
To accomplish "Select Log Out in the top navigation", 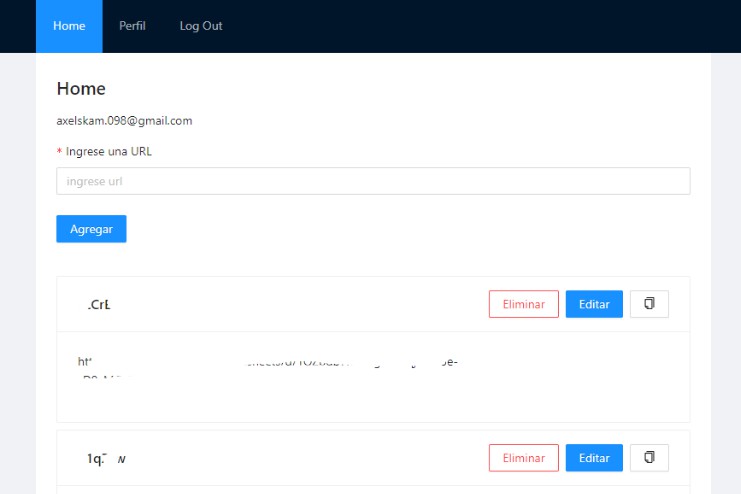I will click(x=201, y=26).
